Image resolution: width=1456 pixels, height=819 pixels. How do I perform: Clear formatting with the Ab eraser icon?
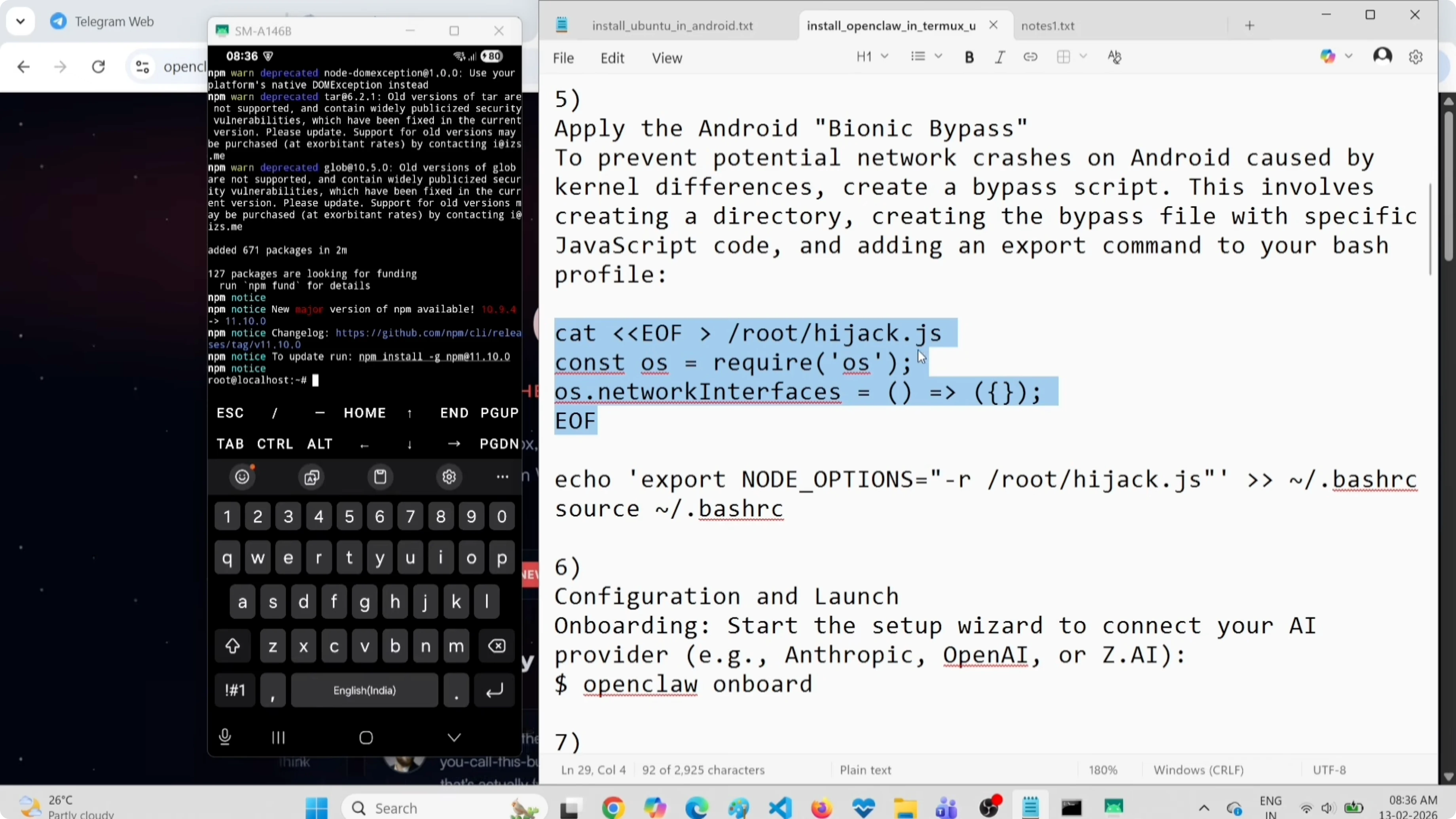(1115, 57)
